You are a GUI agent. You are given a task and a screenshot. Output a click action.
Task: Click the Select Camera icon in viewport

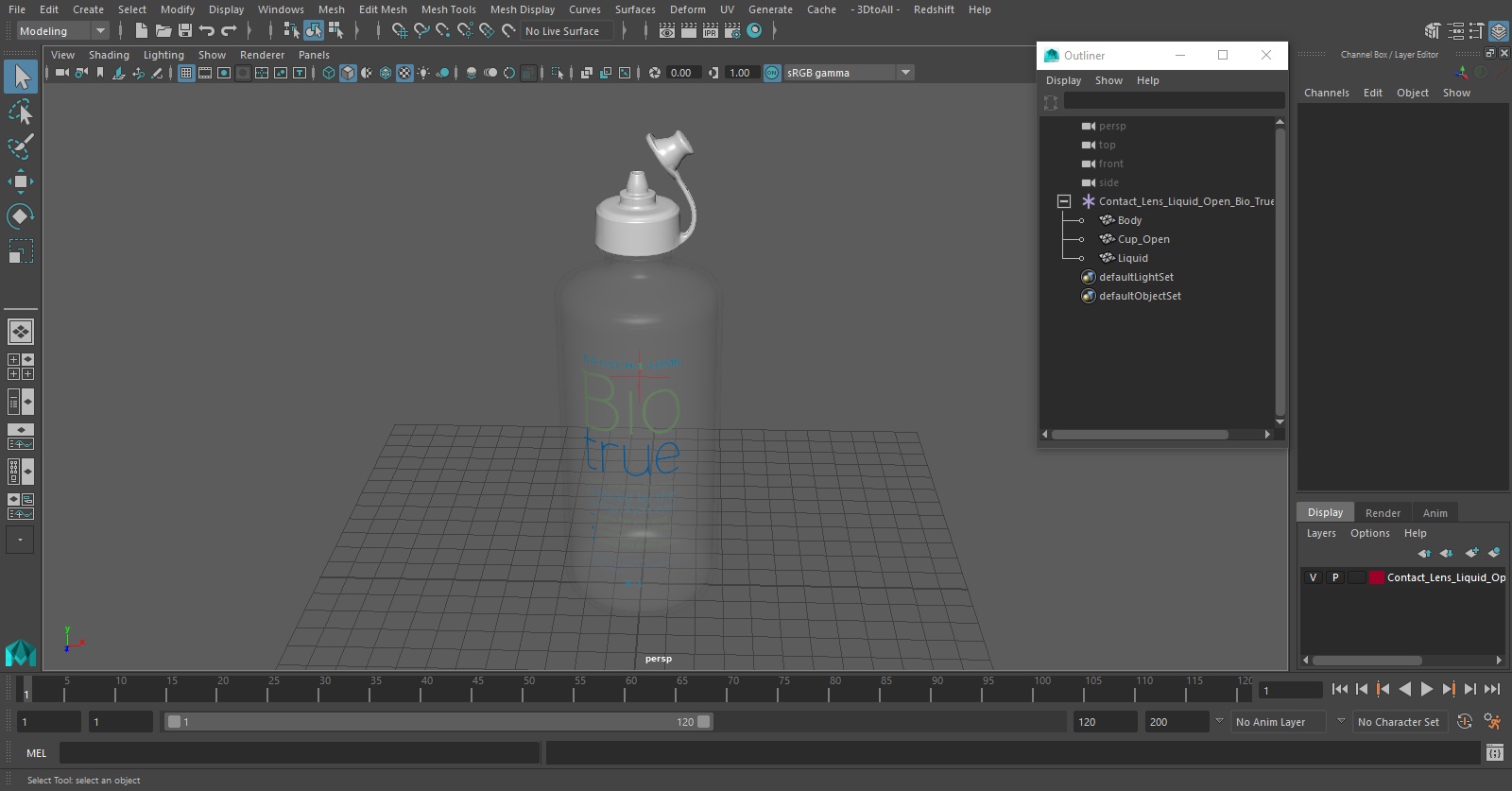click(61, 73)
